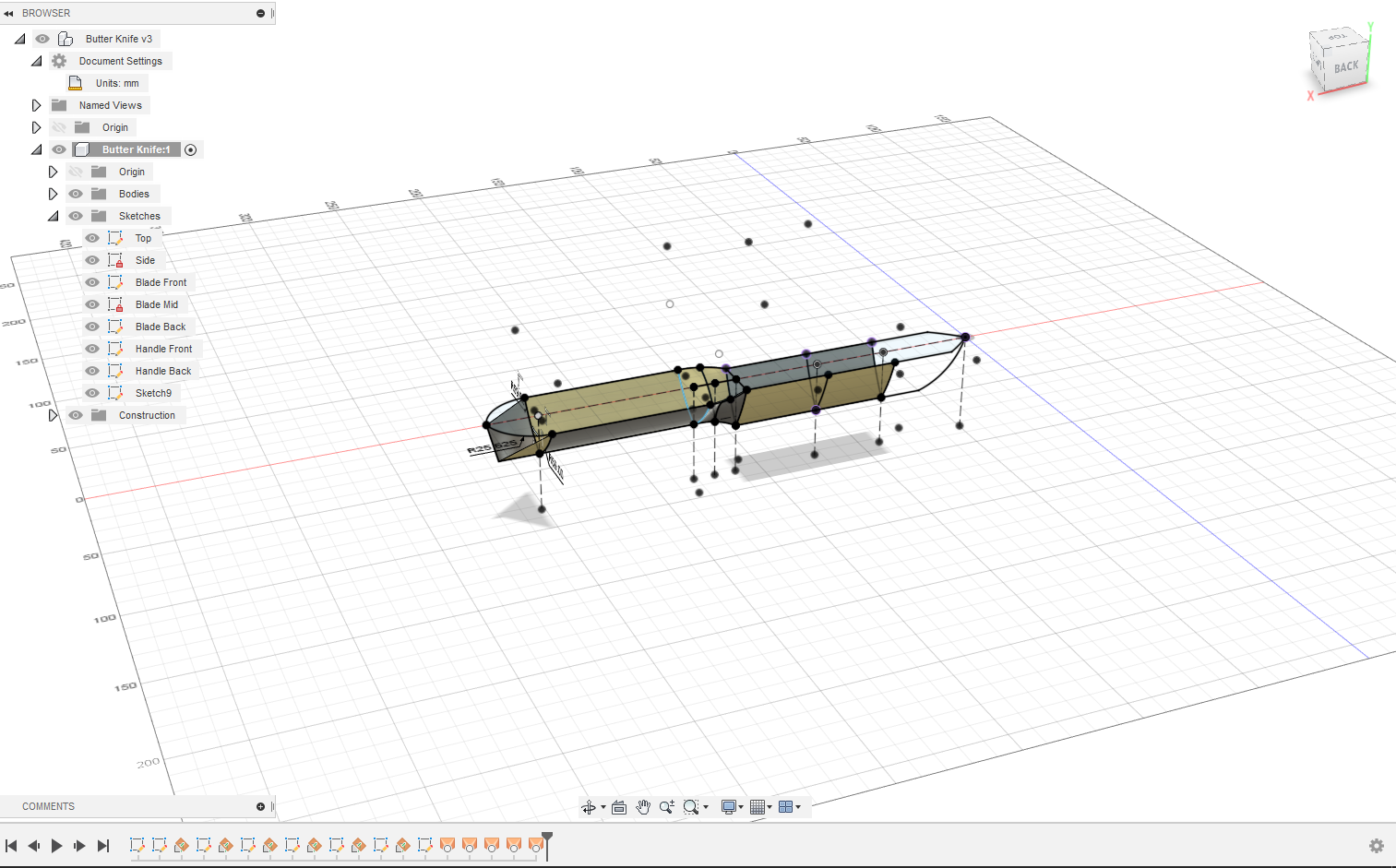
Task: Open timeline settings gear icon
Action: point(1376,846)
